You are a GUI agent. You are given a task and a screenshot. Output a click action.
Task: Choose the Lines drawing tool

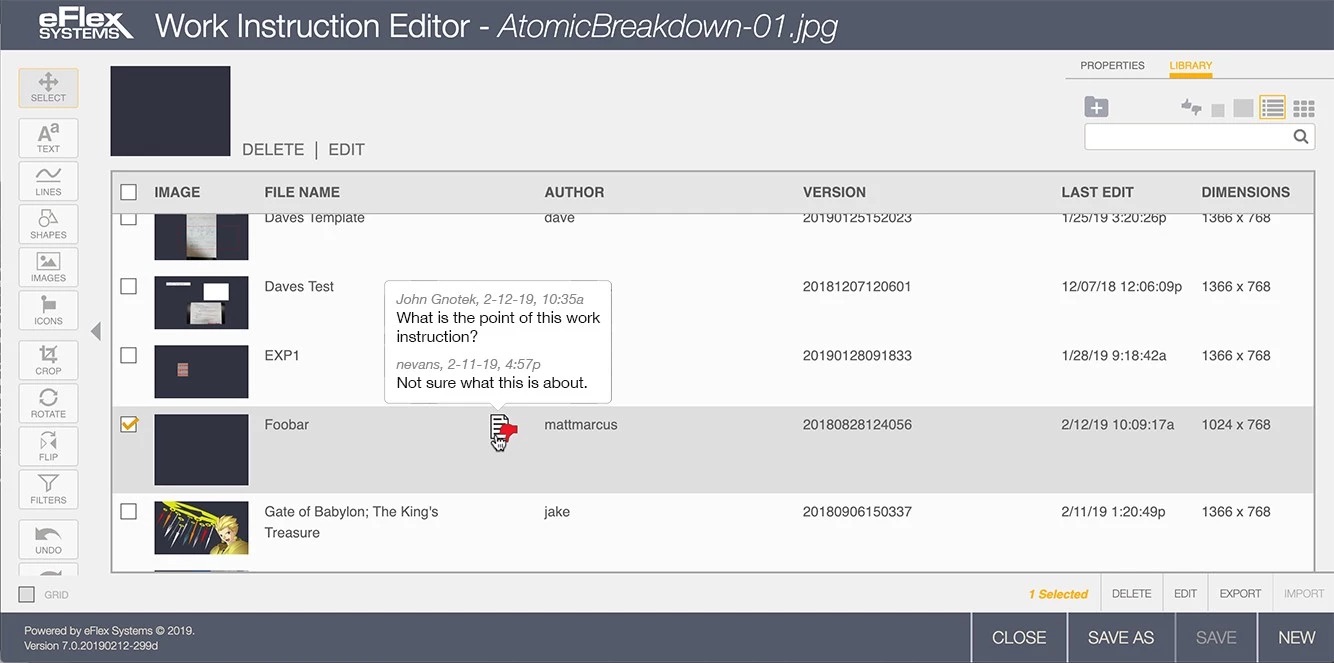tap(48, 181)
